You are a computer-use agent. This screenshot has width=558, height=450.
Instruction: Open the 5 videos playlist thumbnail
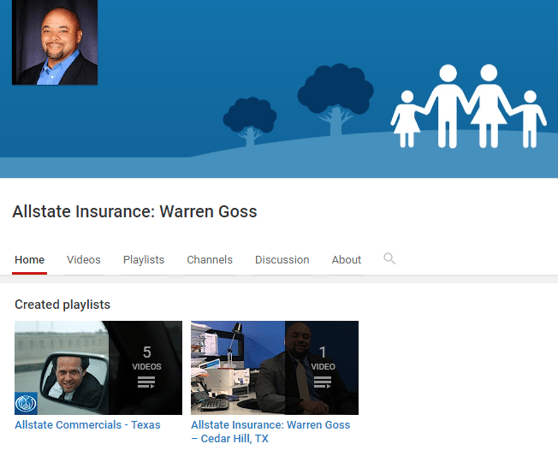coord(98,368)
